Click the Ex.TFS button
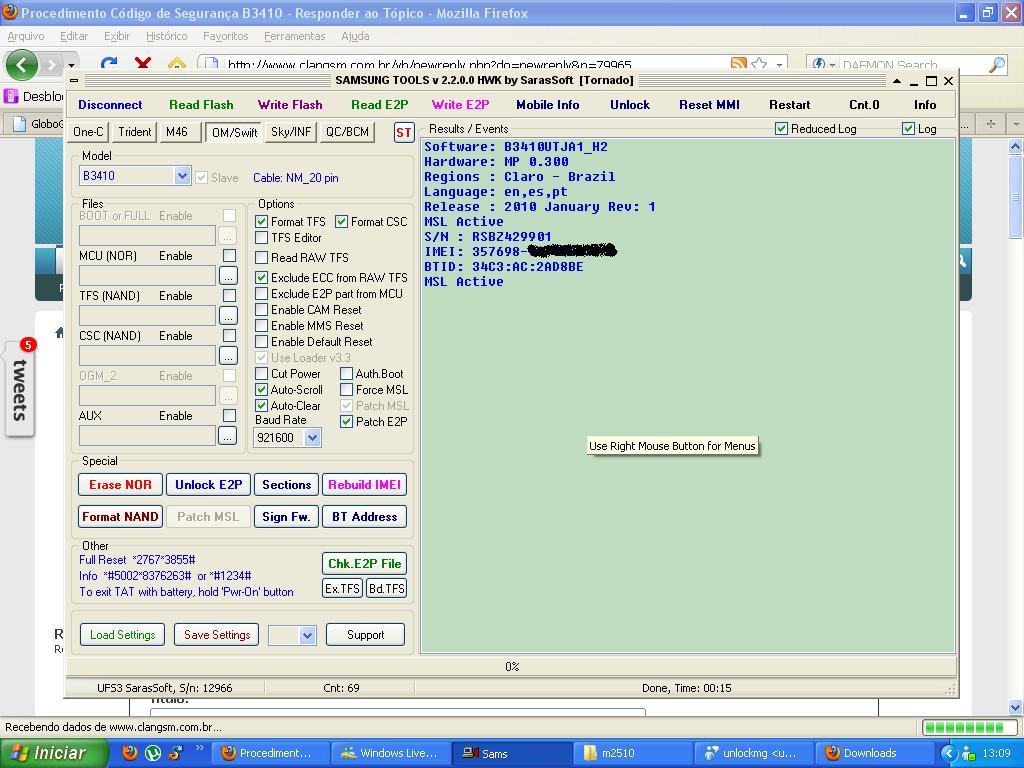 (342, 588)
